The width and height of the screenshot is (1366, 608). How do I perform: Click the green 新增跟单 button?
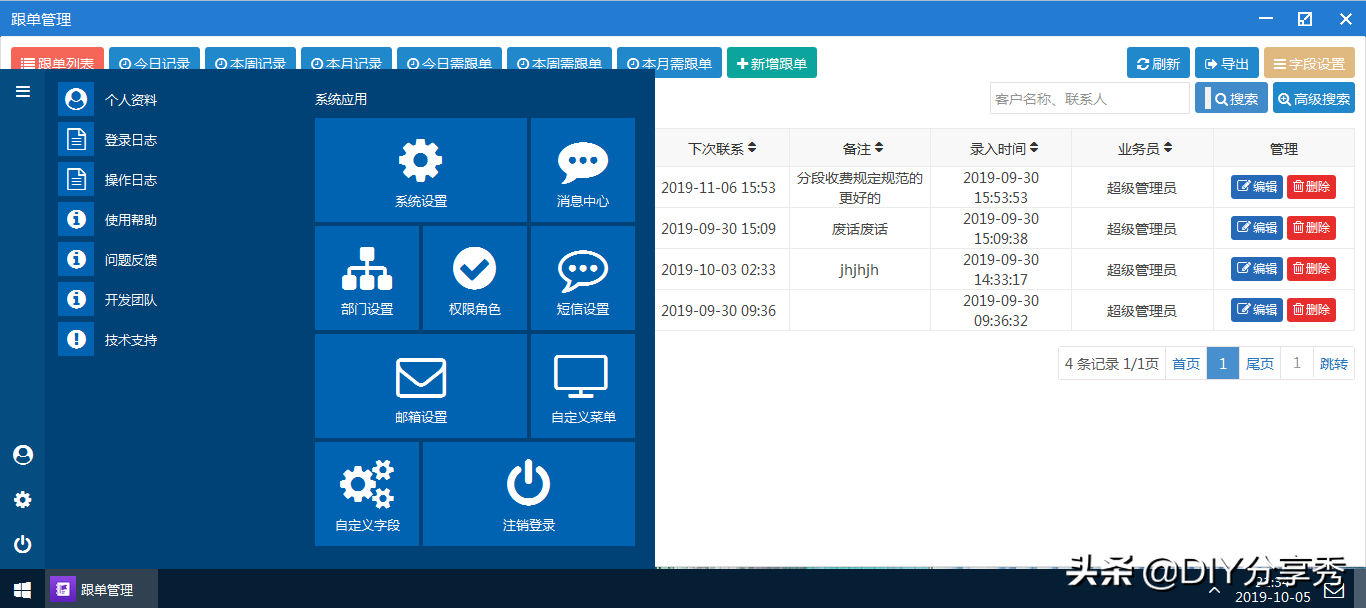(x=772, y=63)
